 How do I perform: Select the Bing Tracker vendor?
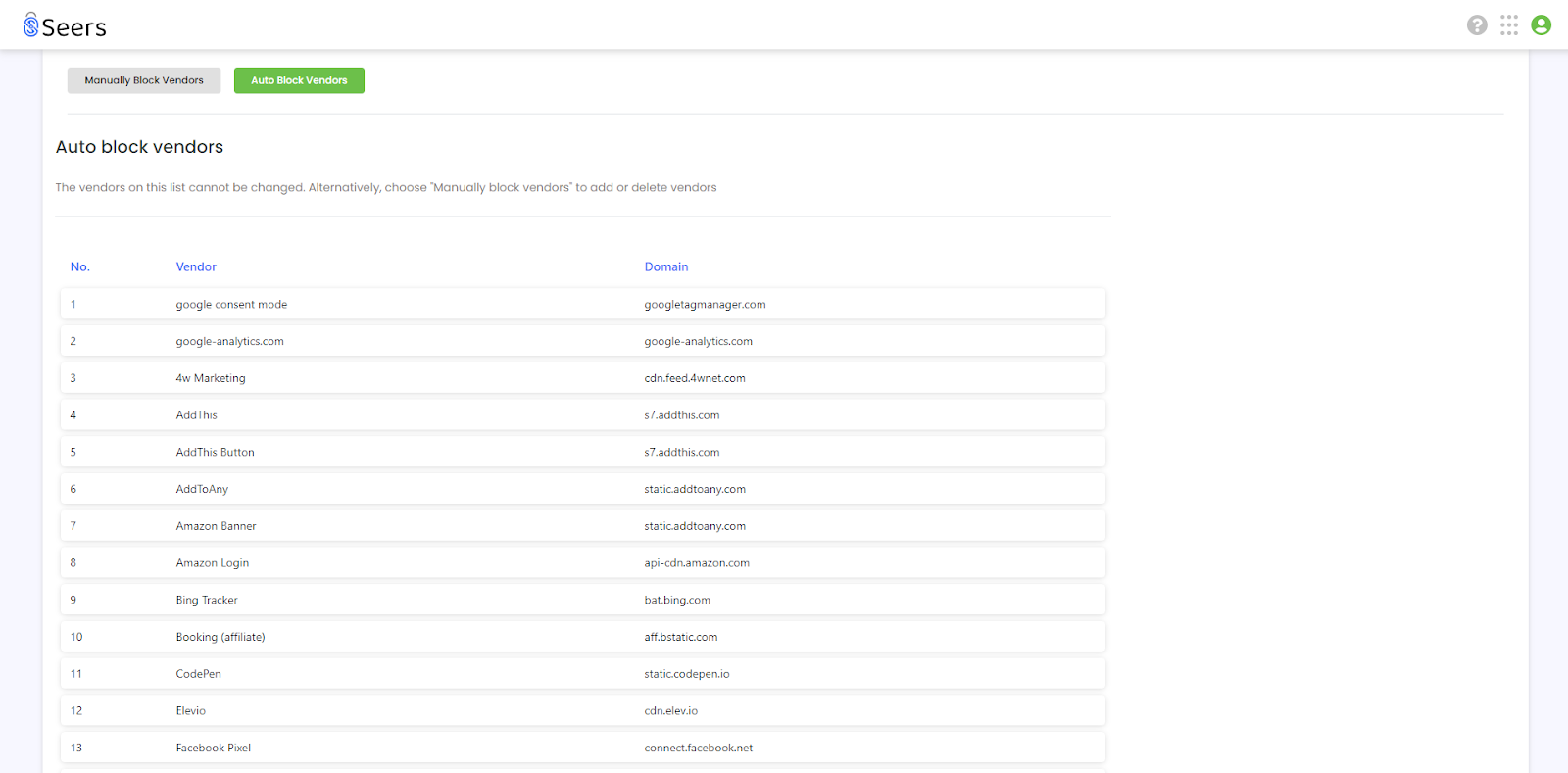click(x=207, y=601)
